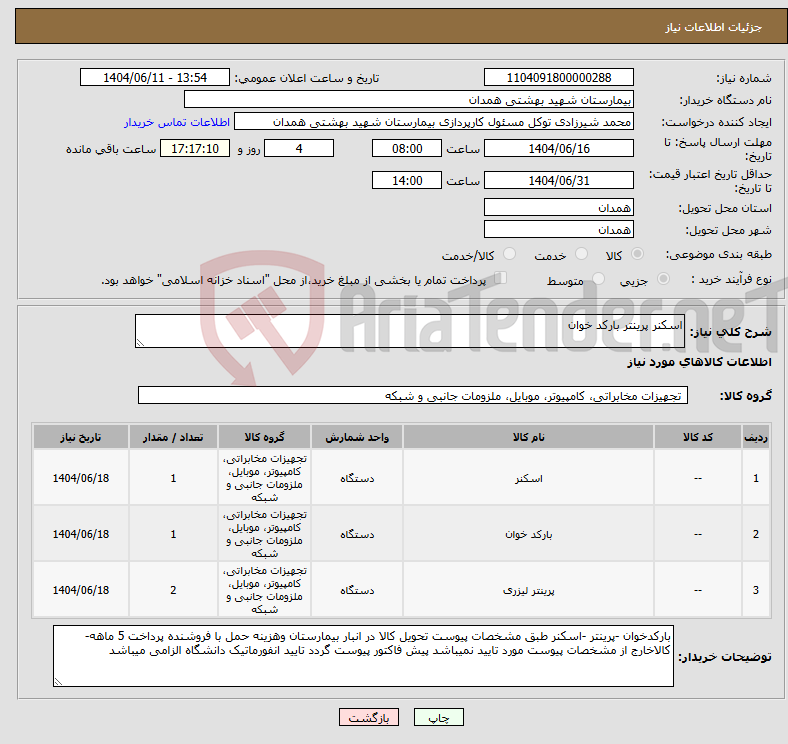Screen dimensions: 788x744
Task: Click the چاپ print button
Action: pyautogui.click(x=439, y=717)
